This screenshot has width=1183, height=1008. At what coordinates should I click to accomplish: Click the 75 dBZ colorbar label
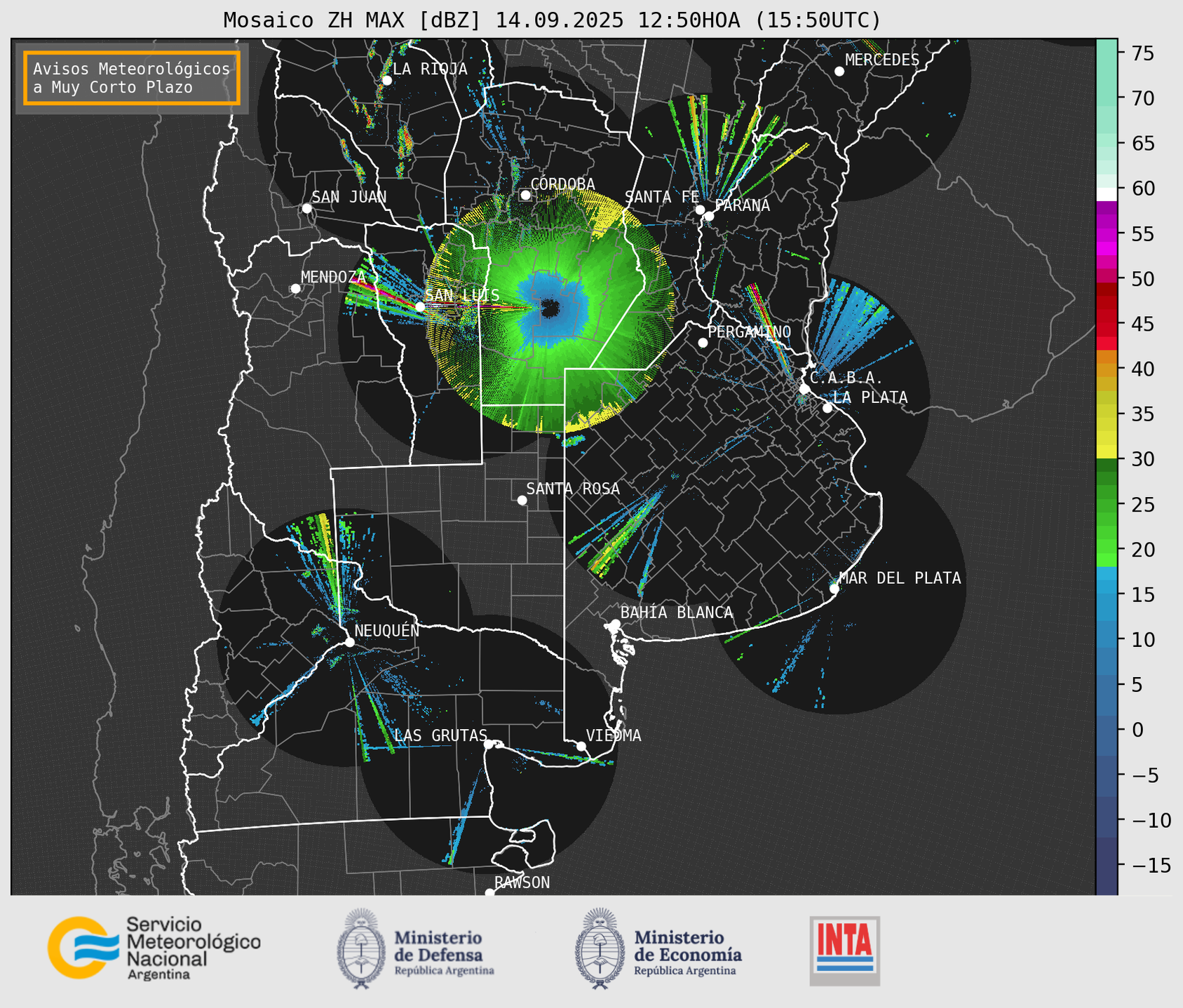point(1142,54)
